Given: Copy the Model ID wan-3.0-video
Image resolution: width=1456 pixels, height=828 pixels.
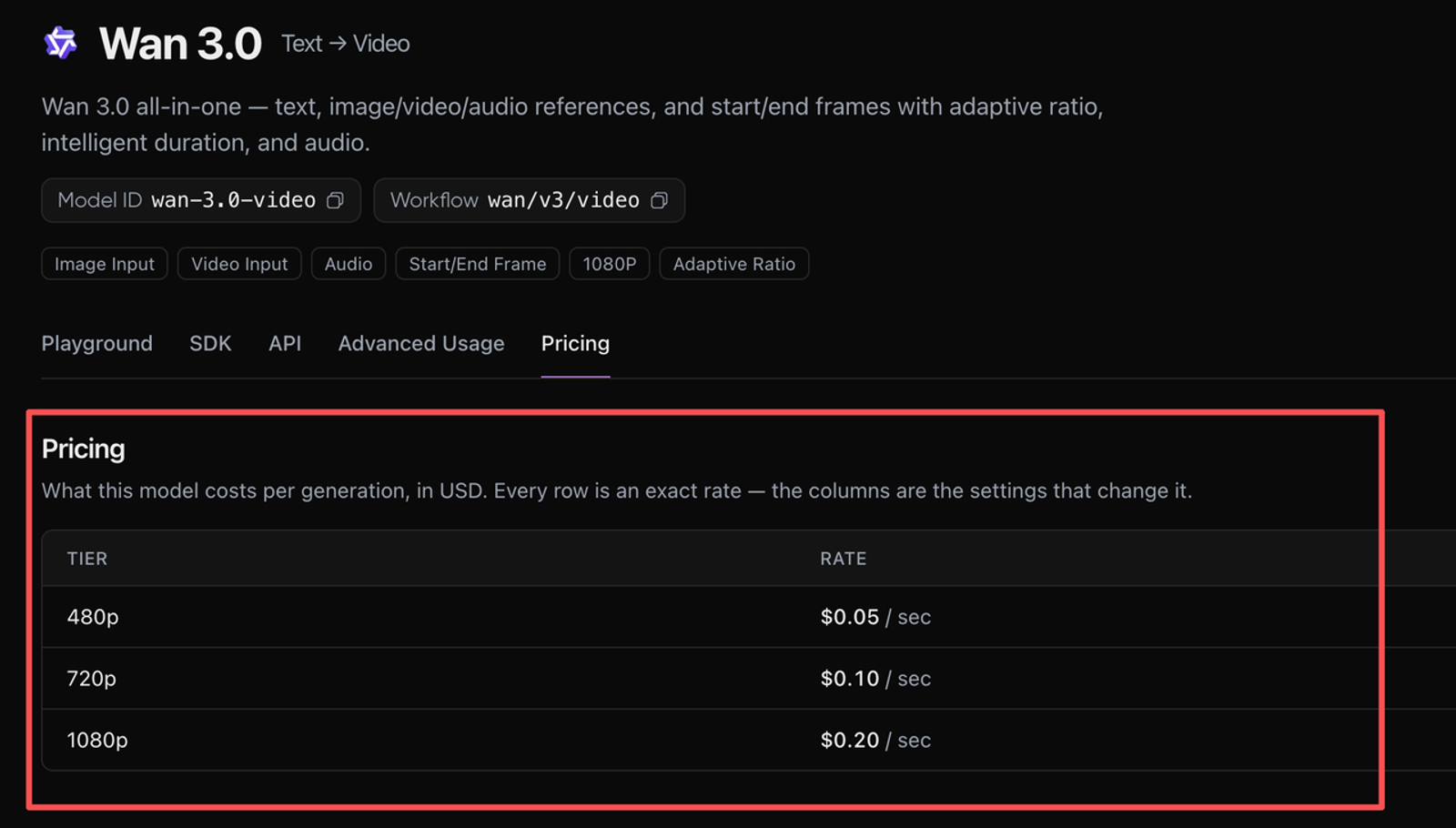Looking at the screenshot, I should (335, 200).
